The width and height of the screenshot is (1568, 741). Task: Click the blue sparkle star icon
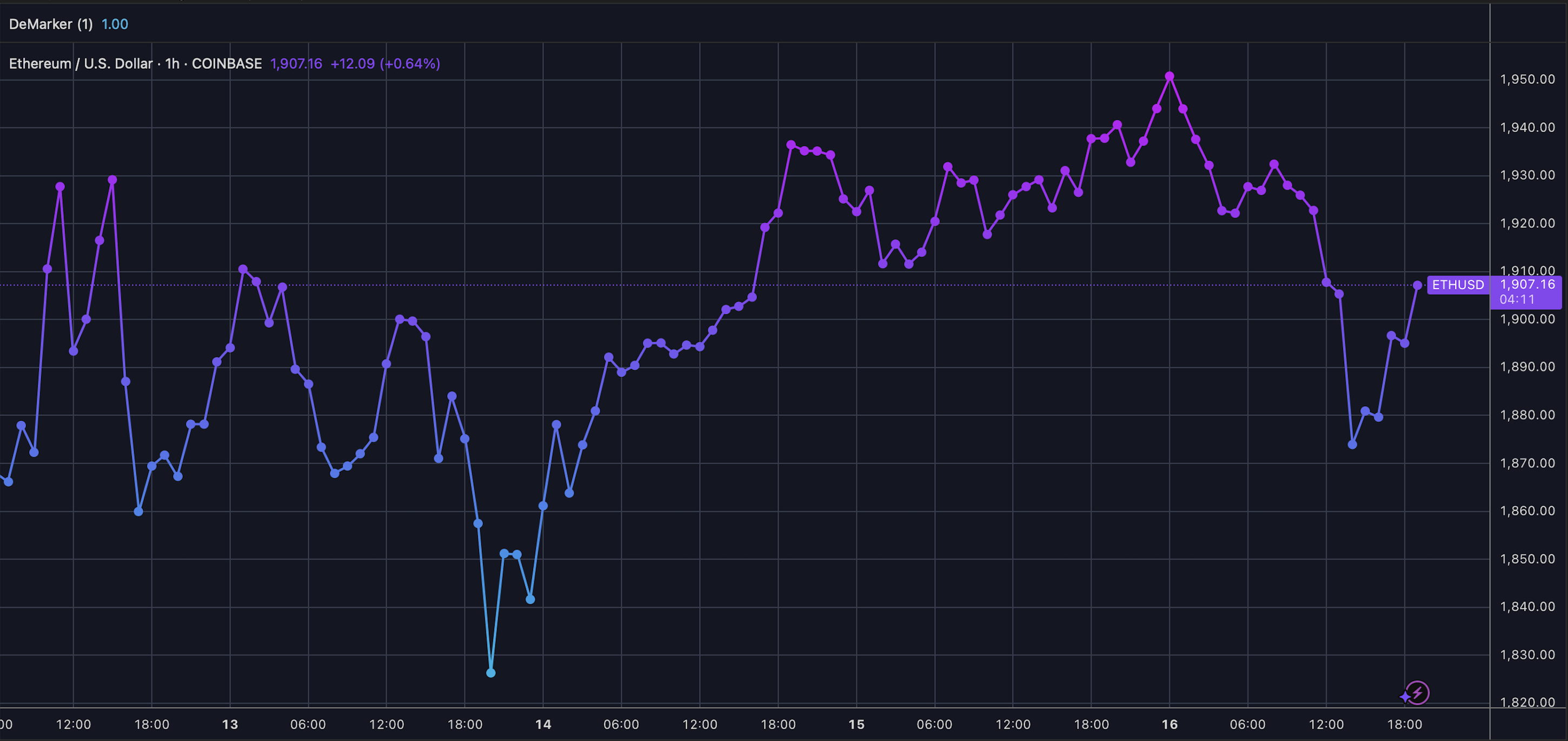pos(1404,697)
